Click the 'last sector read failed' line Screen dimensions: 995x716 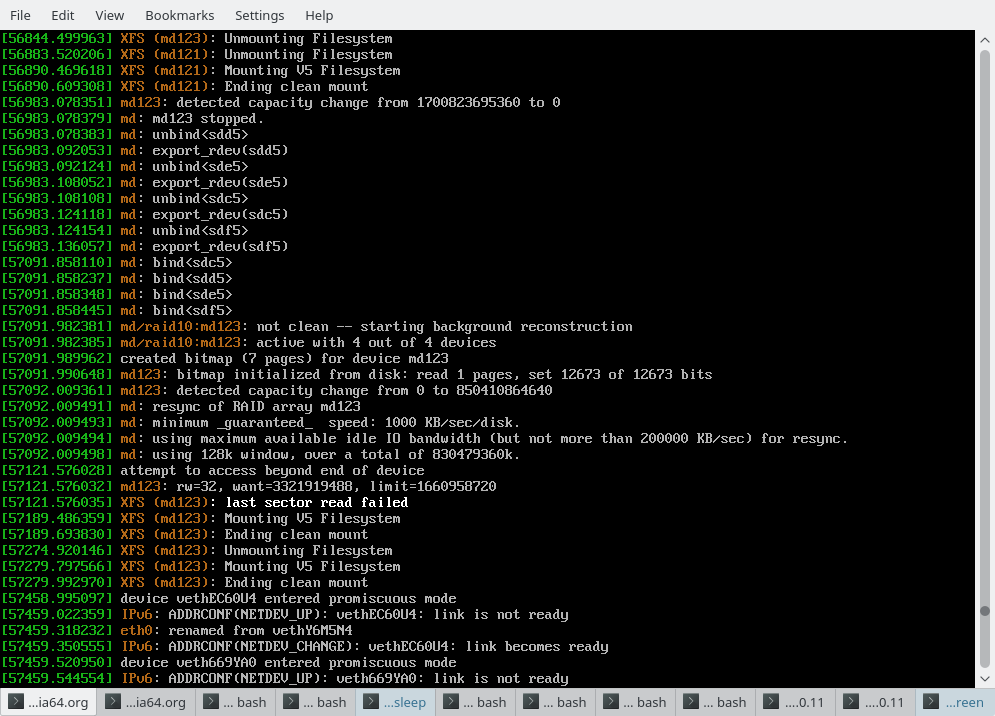pyautogui.click(x=204, y=503)
